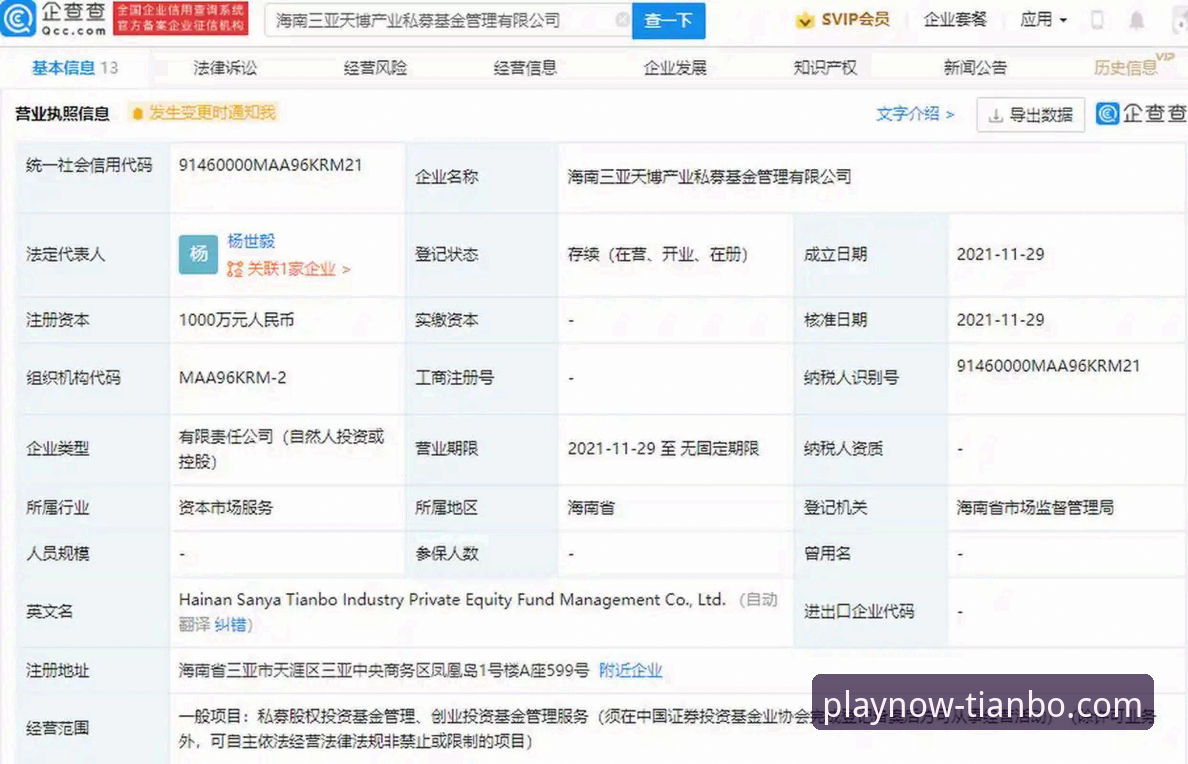Click the 查一下 search button

pyautogui.click(x=668, y=20)
